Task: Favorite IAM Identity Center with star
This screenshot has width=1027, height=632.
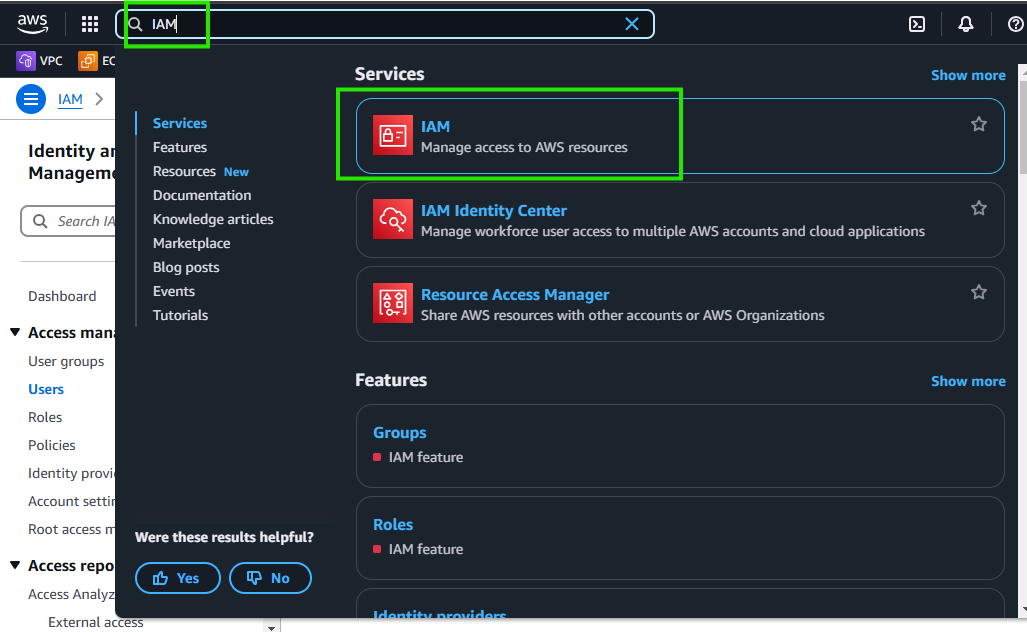Action: 979,208
